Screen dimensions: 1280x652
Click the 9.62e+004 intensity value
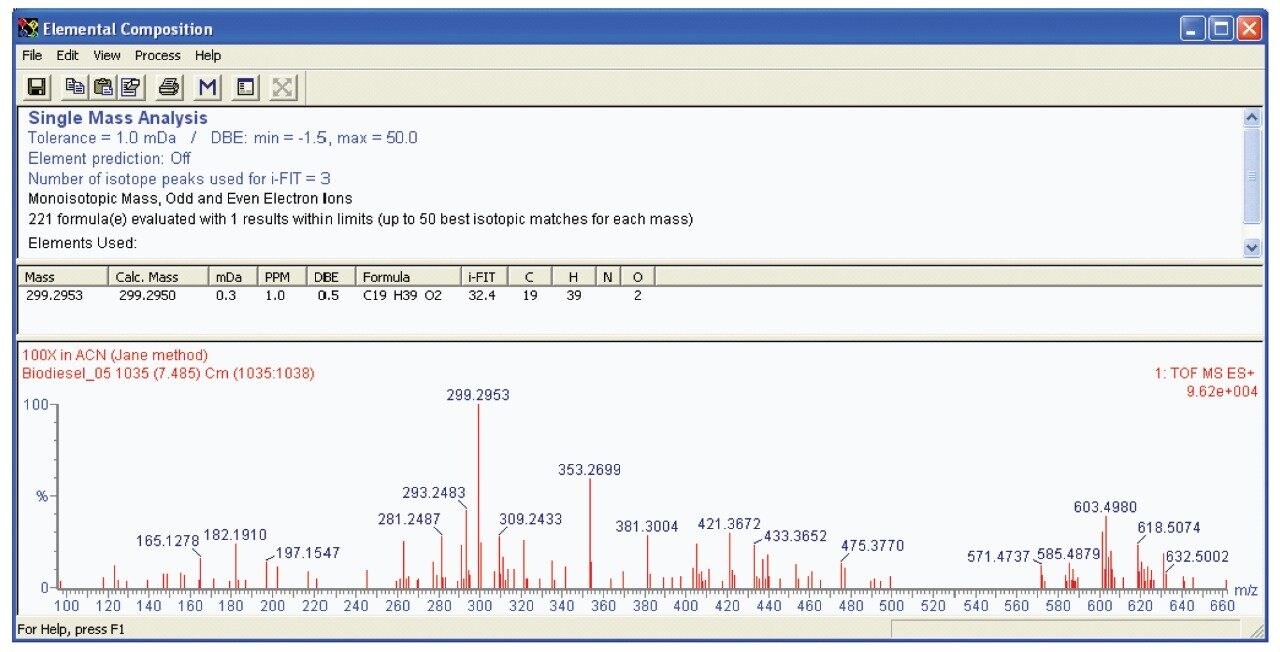pyautogui.click(x=1222, y=391)
